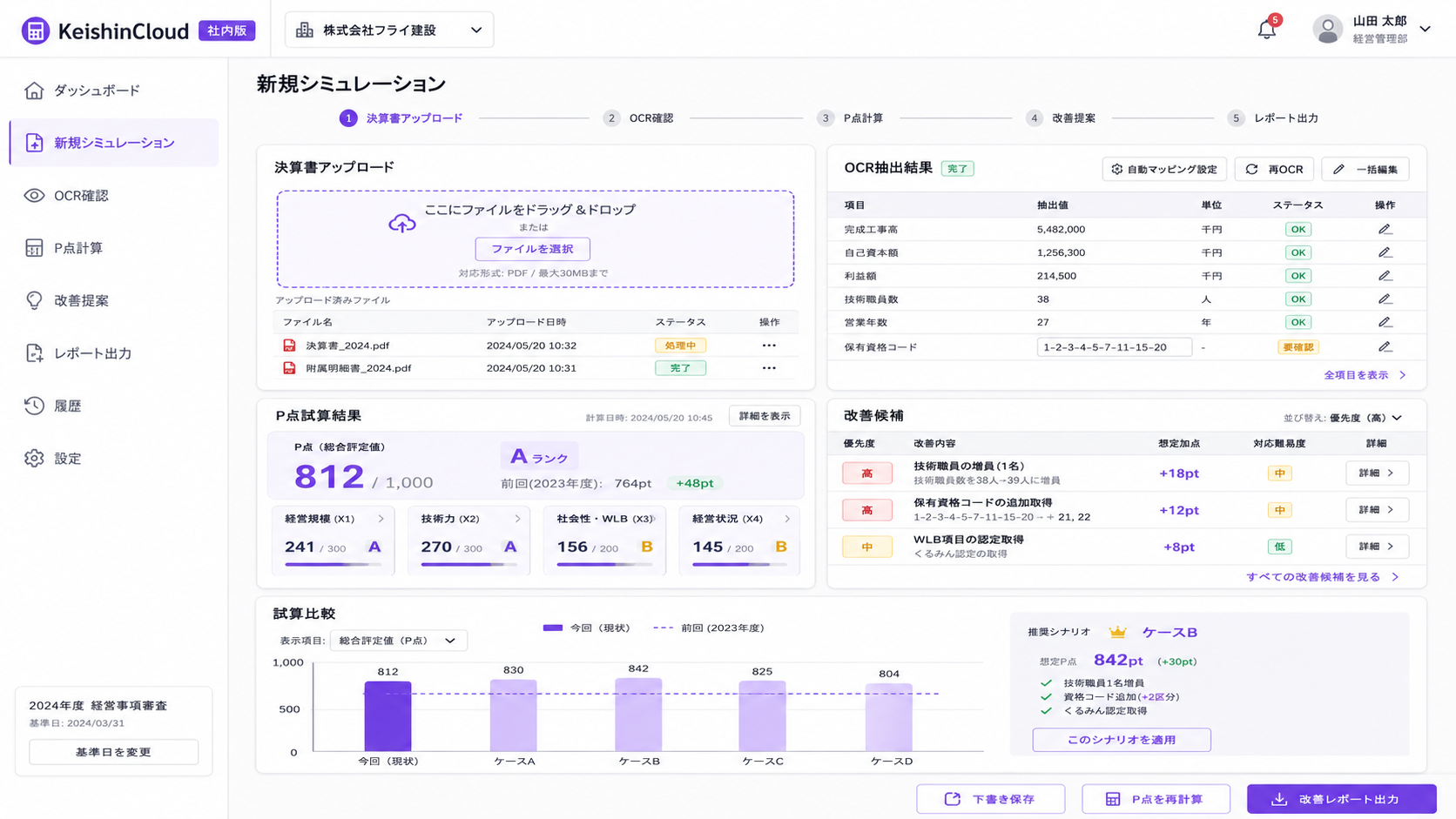Click the 下書き保存 button
1456x819 pixels.
point(990,799)
